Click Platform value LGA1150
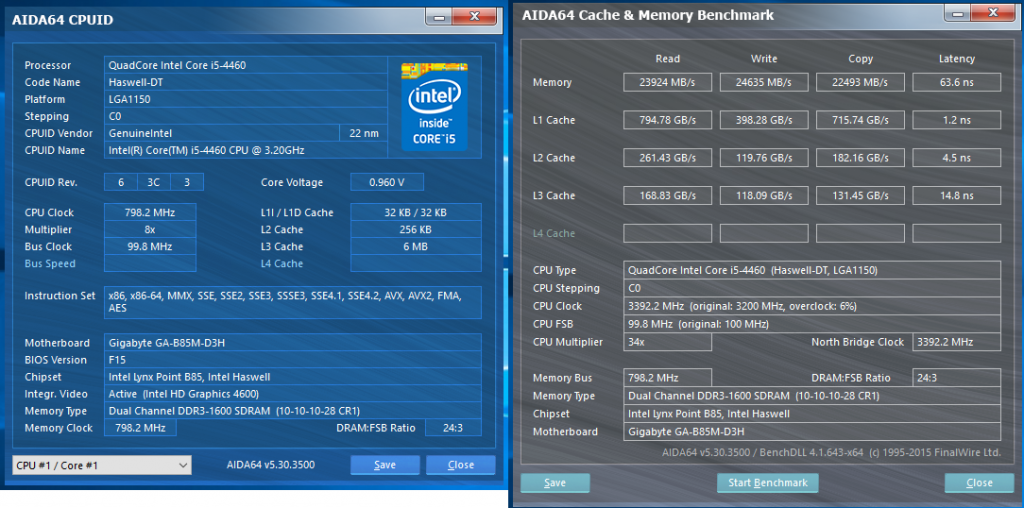Screen dimensions: 1024x508 246,99
